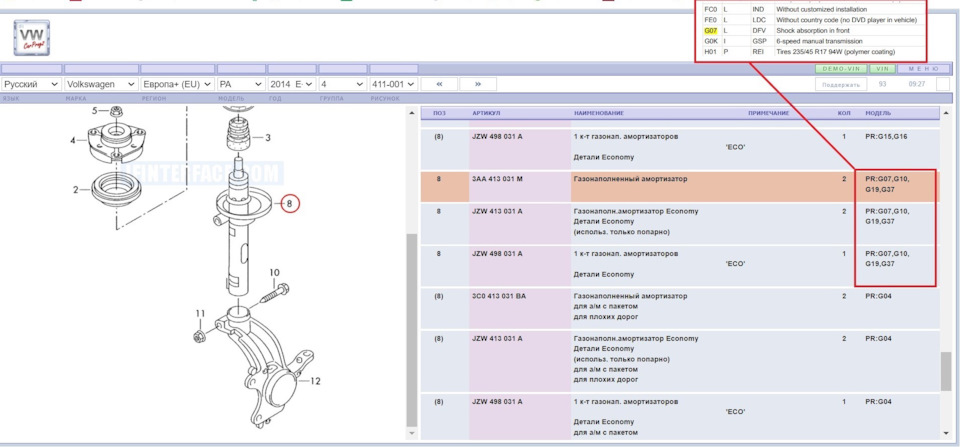Click the VW Car Parts logo icon

tap(32, 38)
